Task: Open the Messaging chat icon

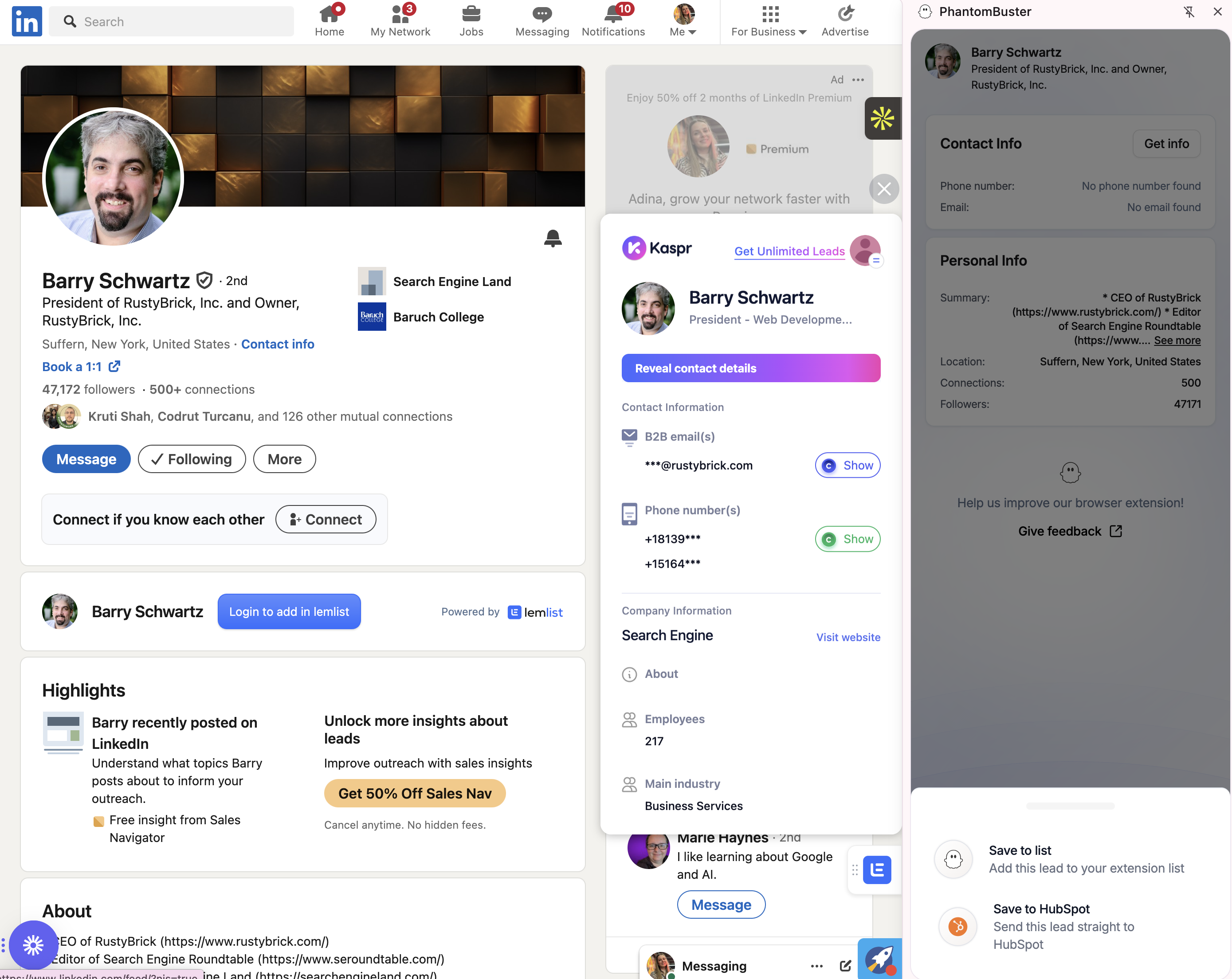Action: click(541, 14)
